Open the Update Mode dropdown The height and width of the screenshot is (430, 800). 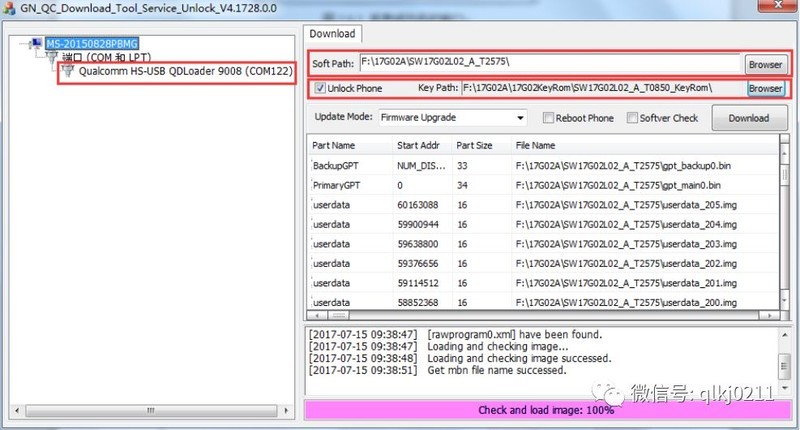click(519, 118)
